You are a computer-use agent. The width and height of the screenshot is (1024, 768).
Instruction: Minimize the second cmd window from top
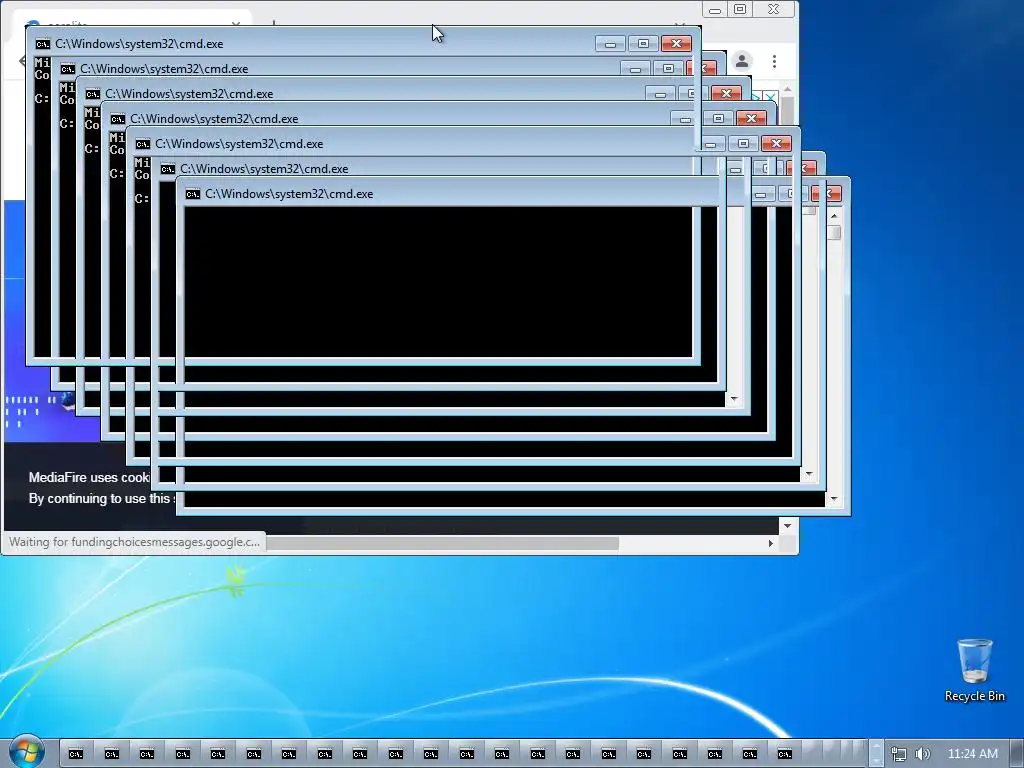pyautogui.click(x=635, y=69)
